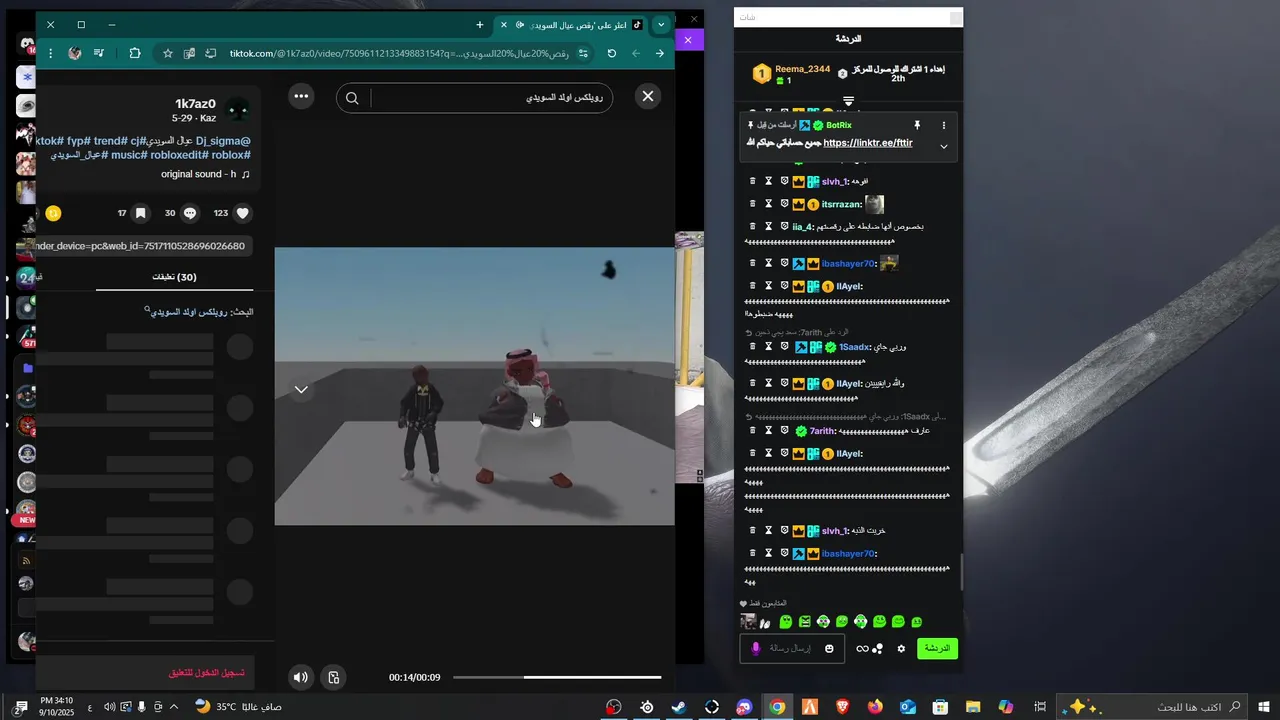Delete slvh_1 first message with trash icon
This screenshot has width=1280, height=720.
coord(753,181)
